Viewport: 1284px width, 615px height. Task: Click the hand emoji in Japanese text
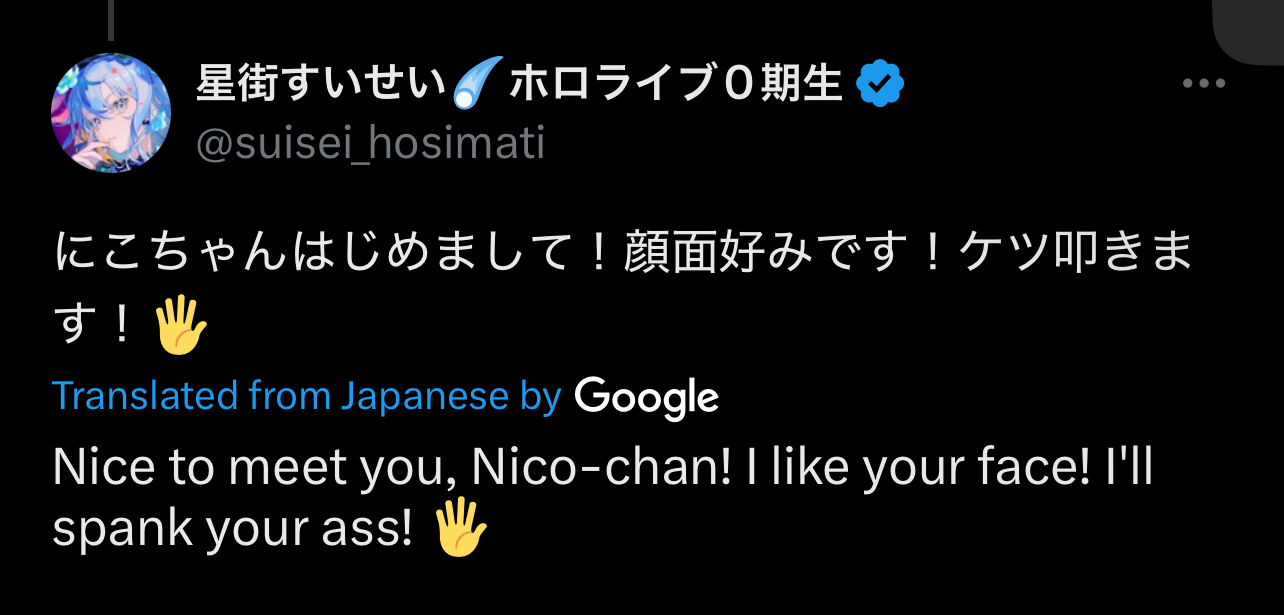tap(180, 327)
